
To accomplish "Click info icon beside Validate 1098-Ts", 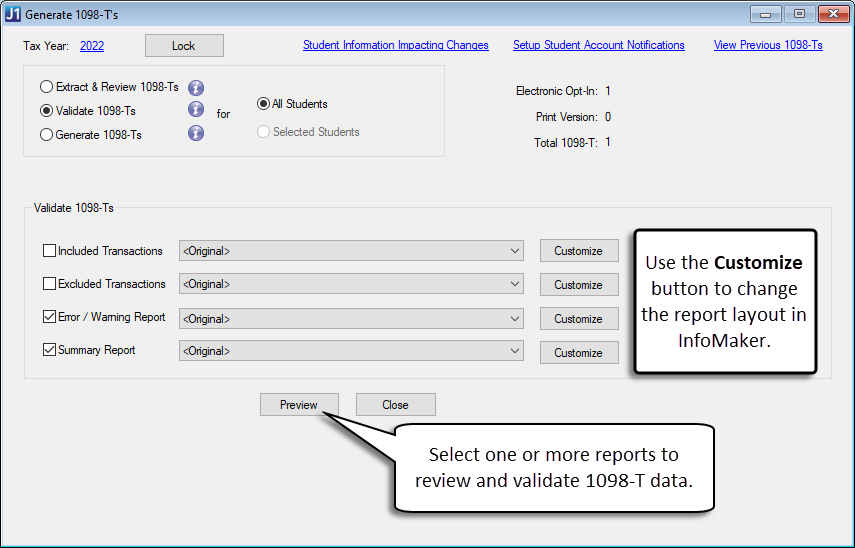I will (x=196, y=110).
